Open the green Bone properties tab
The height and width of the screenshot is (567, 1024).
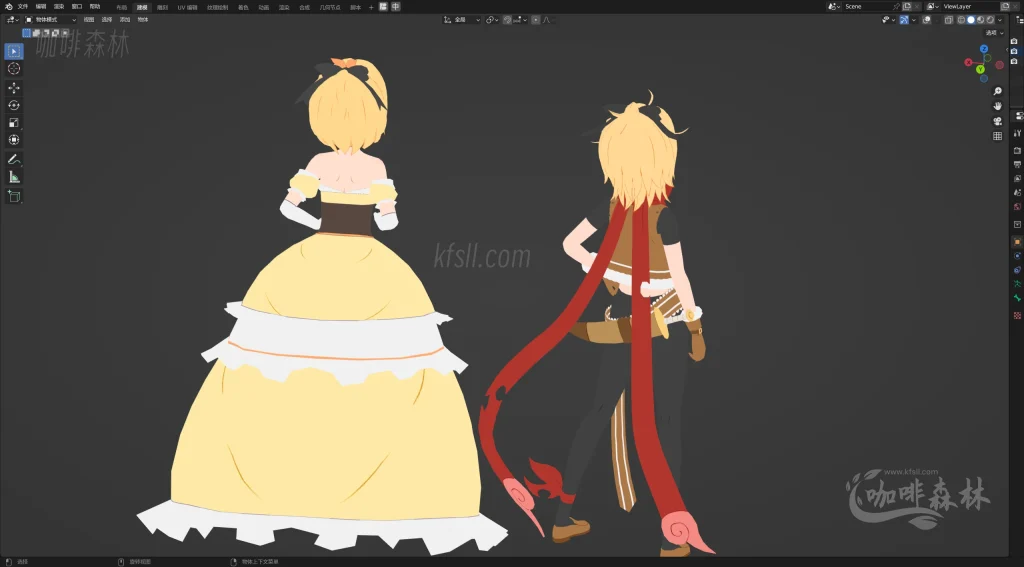[x=1017, y=299]
